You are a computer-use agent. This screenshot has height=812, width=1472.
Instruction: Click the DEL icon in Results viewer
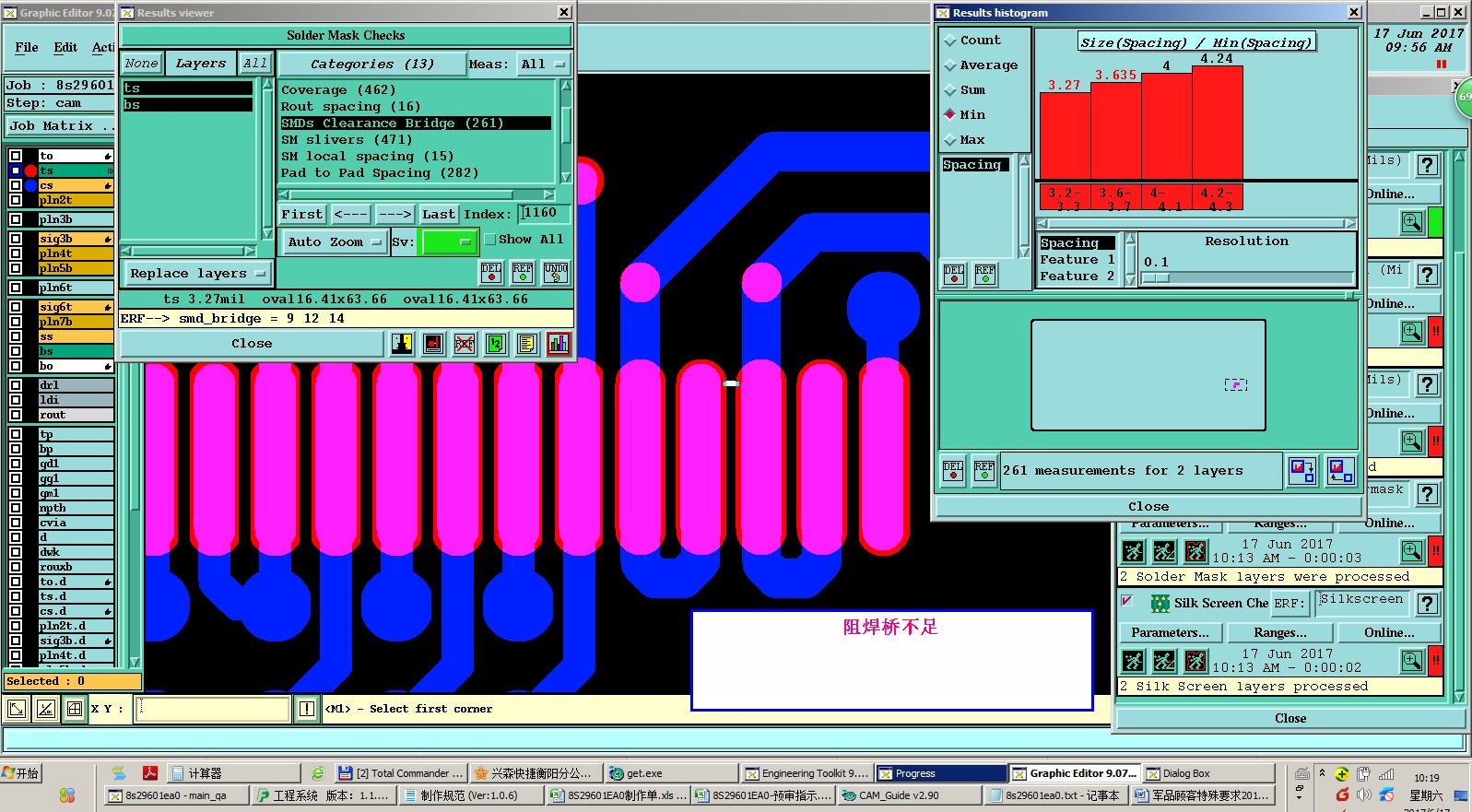click(491, 272)
